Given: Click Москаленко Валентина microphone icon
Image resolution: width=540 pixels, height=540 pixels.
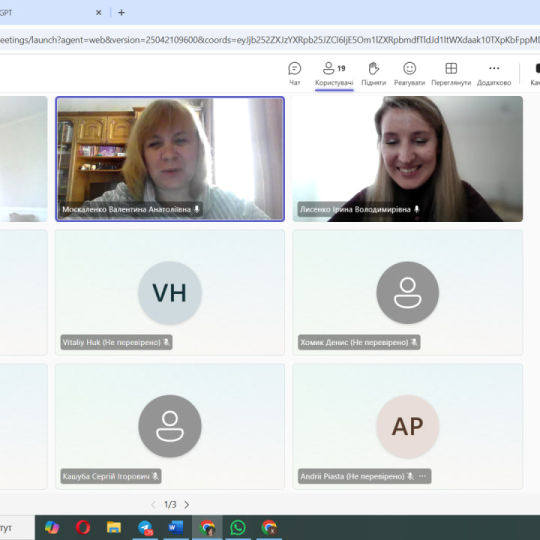Looking at the screenshot, I should [197, 209].
